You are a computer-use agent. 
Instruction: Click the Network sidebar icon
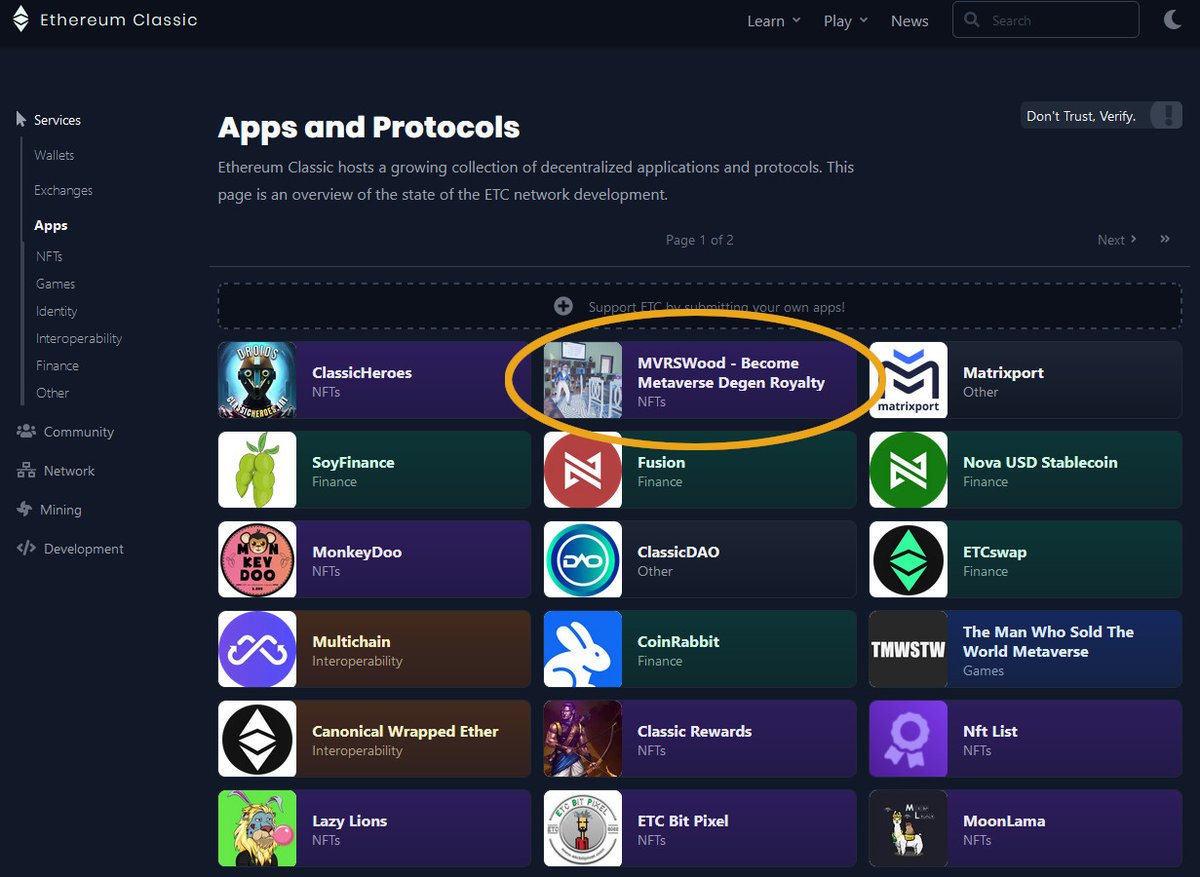[x=25, y=471]
